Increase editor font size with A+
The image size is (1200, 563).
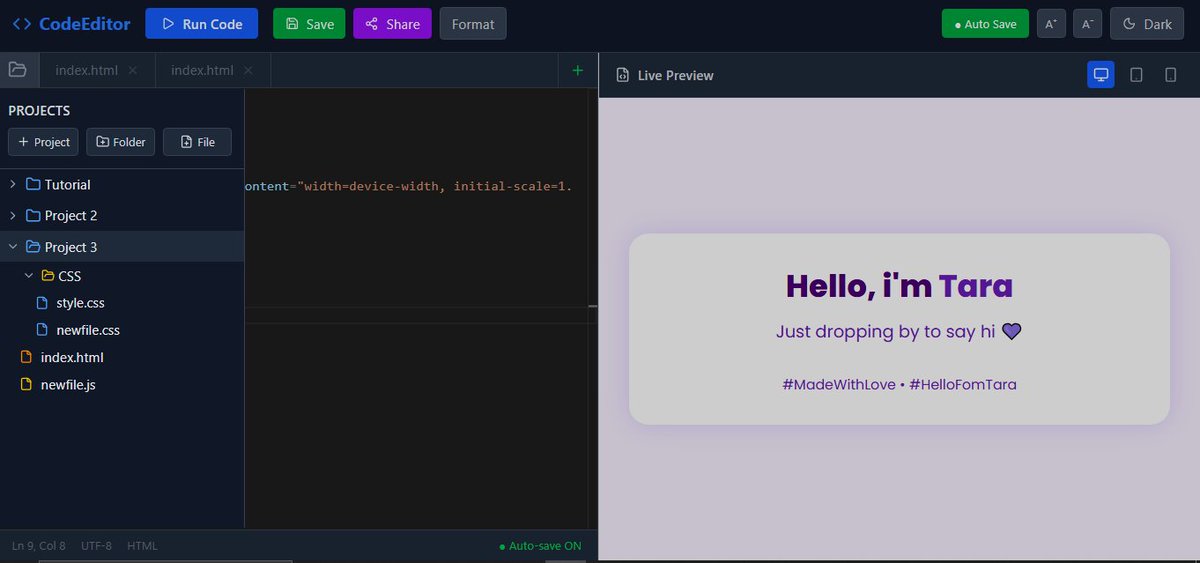[x=1051, y=24]
